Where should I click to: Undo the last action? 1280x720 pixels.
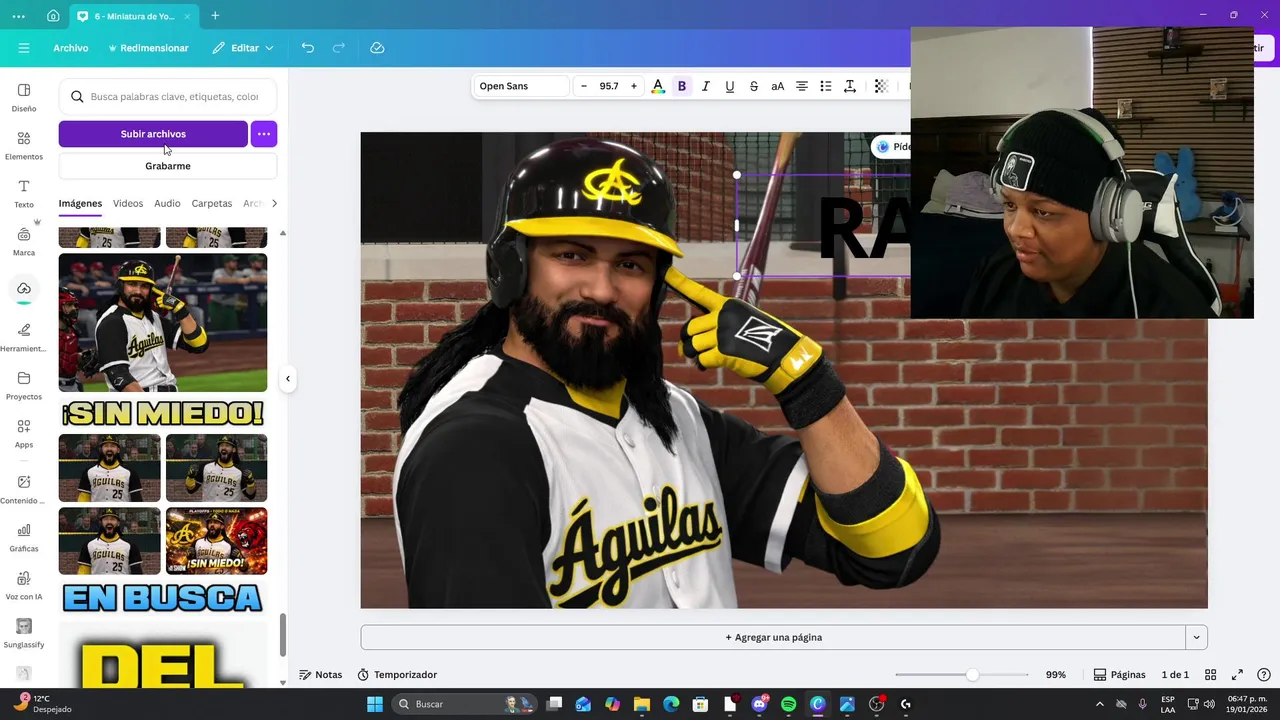point(308,48)
